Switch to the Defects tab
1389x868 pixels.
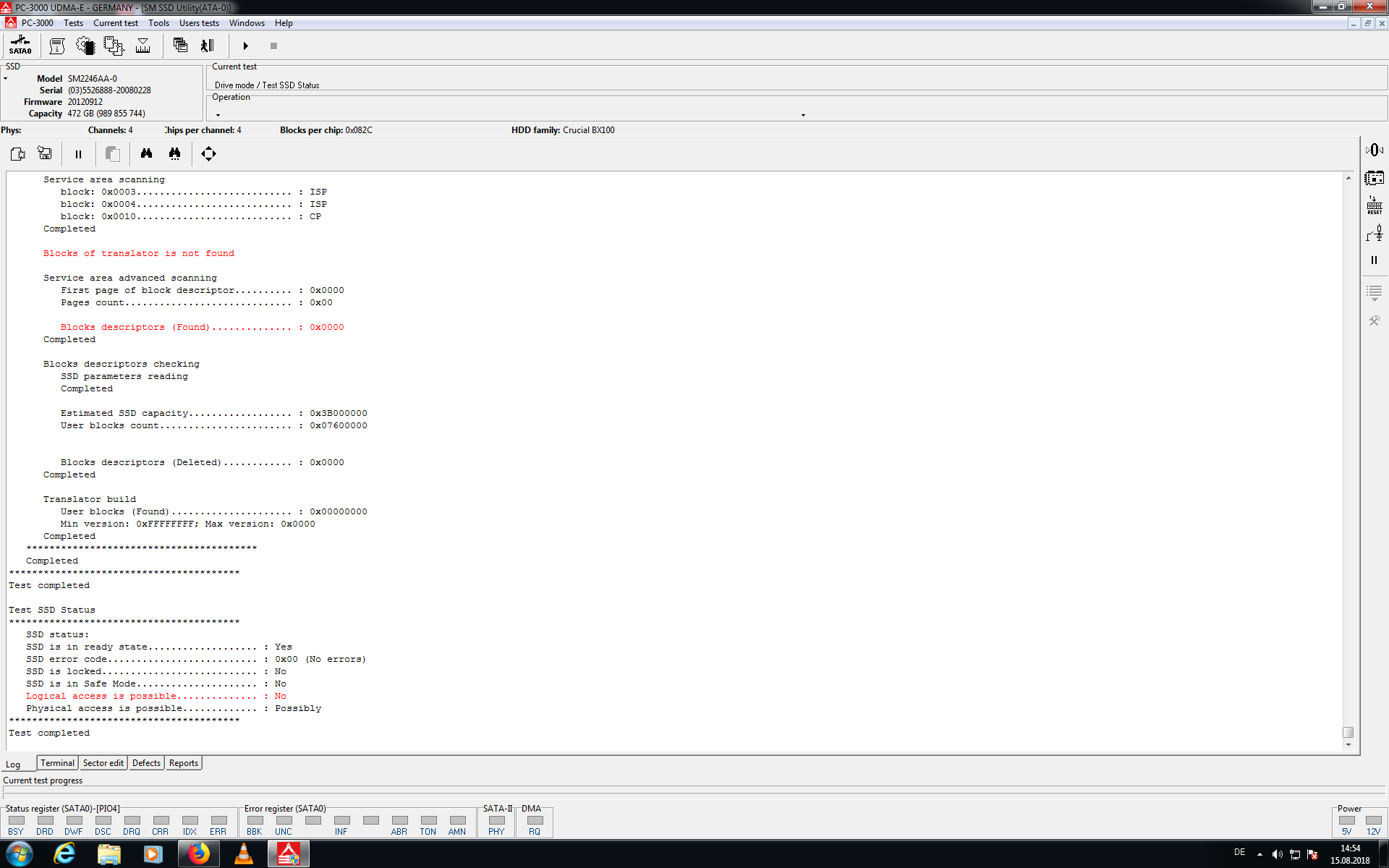pyautogui.click(x=146, y=763)
